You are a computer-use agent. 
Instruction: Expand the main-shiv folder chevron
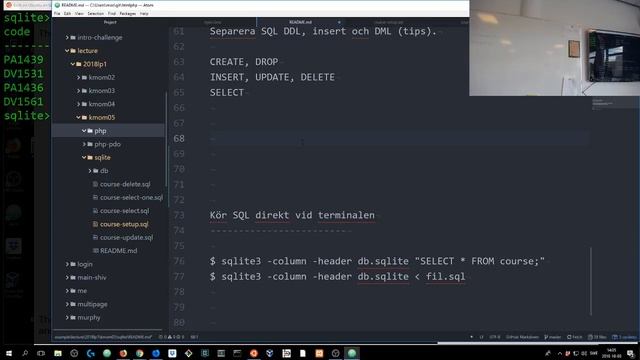67,278
